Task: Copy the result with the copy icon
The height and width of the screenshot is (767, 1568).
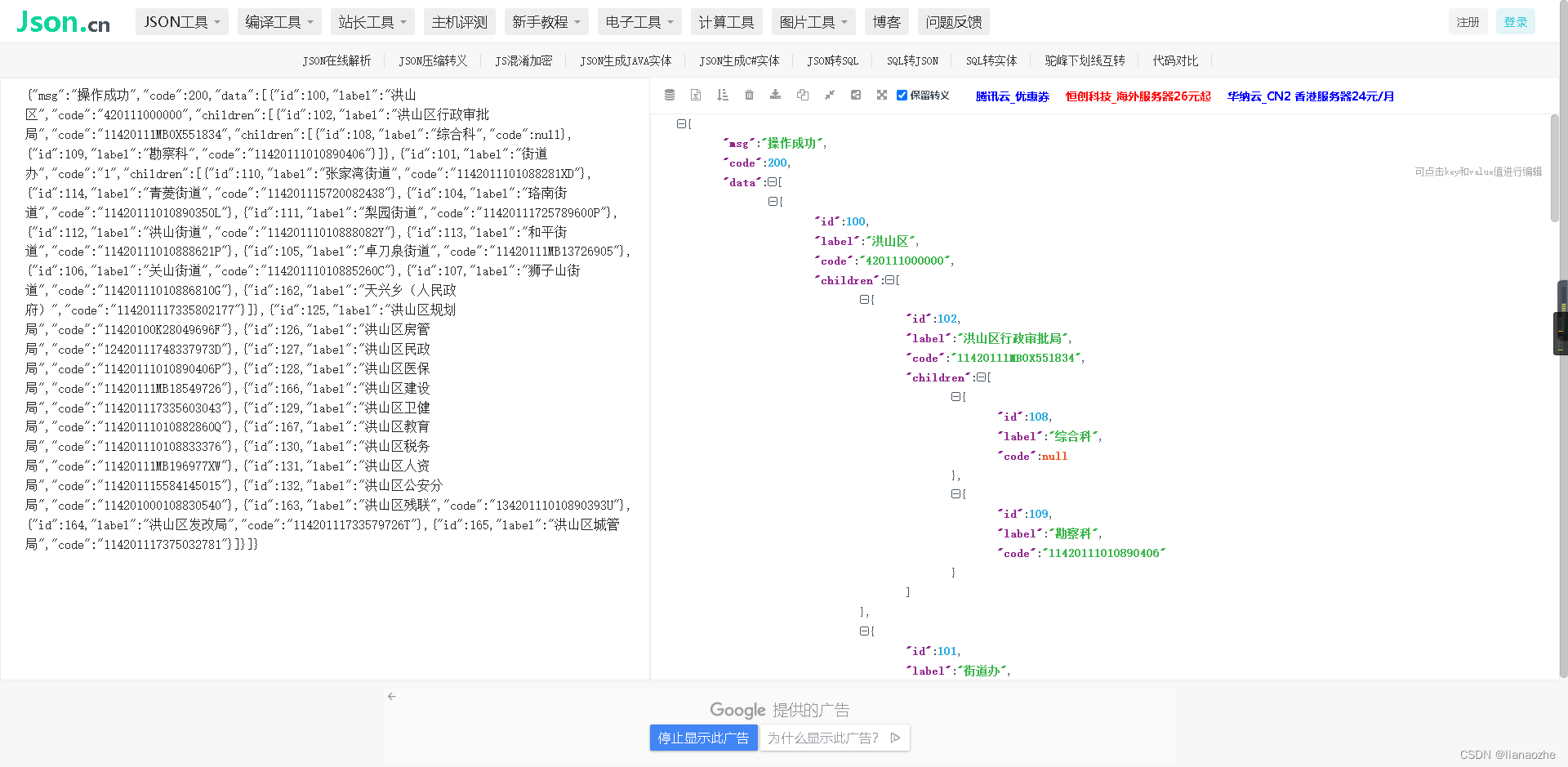Action: pos(802,95)
